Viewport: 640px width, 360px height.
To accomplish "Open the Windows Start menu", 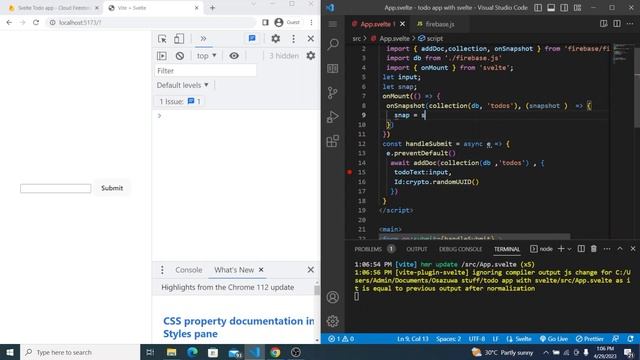I will [x=9, y=352].
